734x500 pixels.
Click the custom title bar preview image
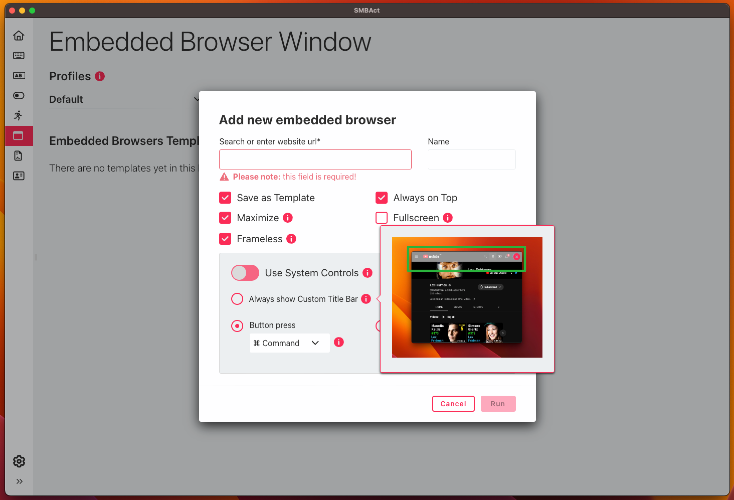point(467,297)
